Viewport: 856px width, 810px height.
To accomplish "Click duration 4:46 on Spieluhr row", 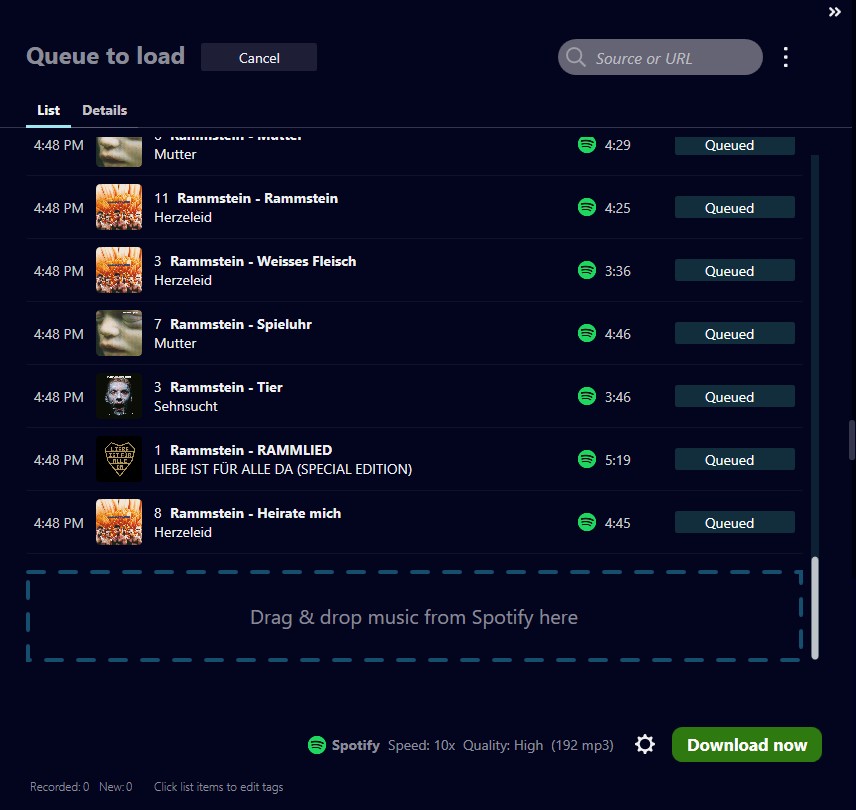I will (x=617, y=334).
